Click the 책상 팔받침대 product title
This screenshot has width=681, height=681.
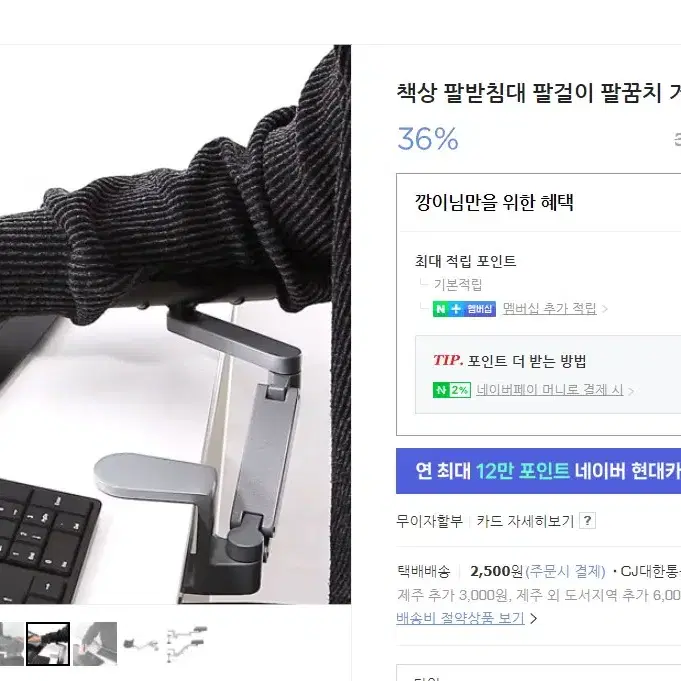pos(539,93)
